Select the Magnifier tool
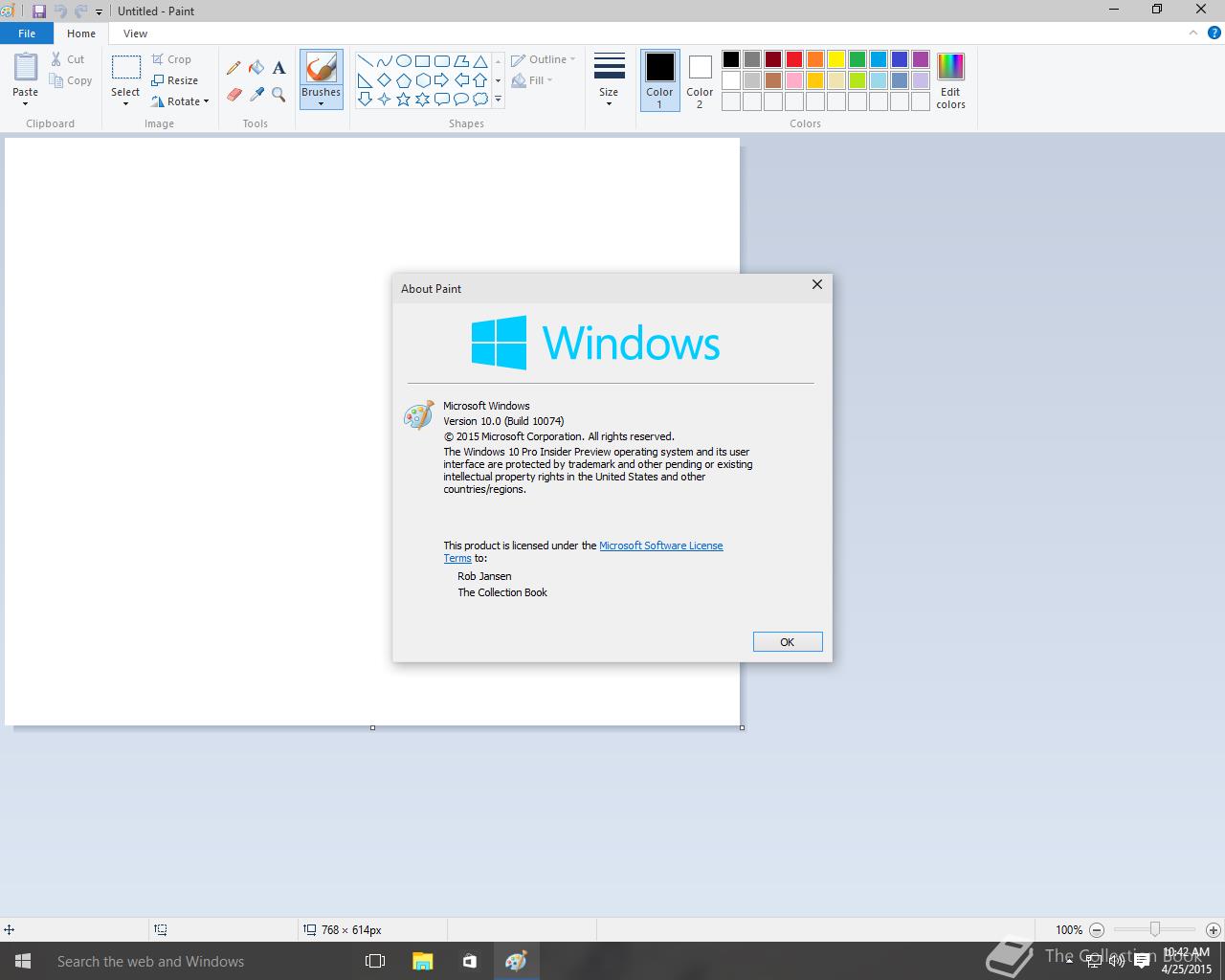1225x980 pixels. pos(278,94)
